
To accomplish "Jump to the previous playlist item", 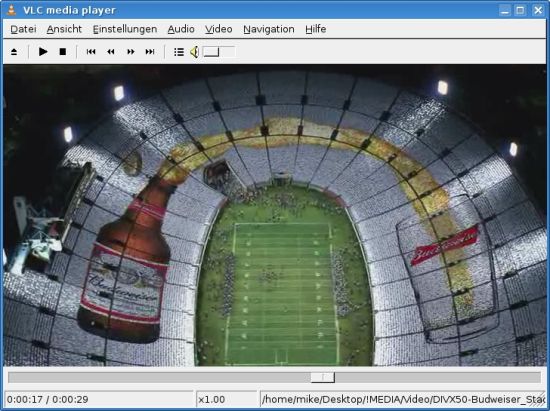I will click(x=91, y=52).
